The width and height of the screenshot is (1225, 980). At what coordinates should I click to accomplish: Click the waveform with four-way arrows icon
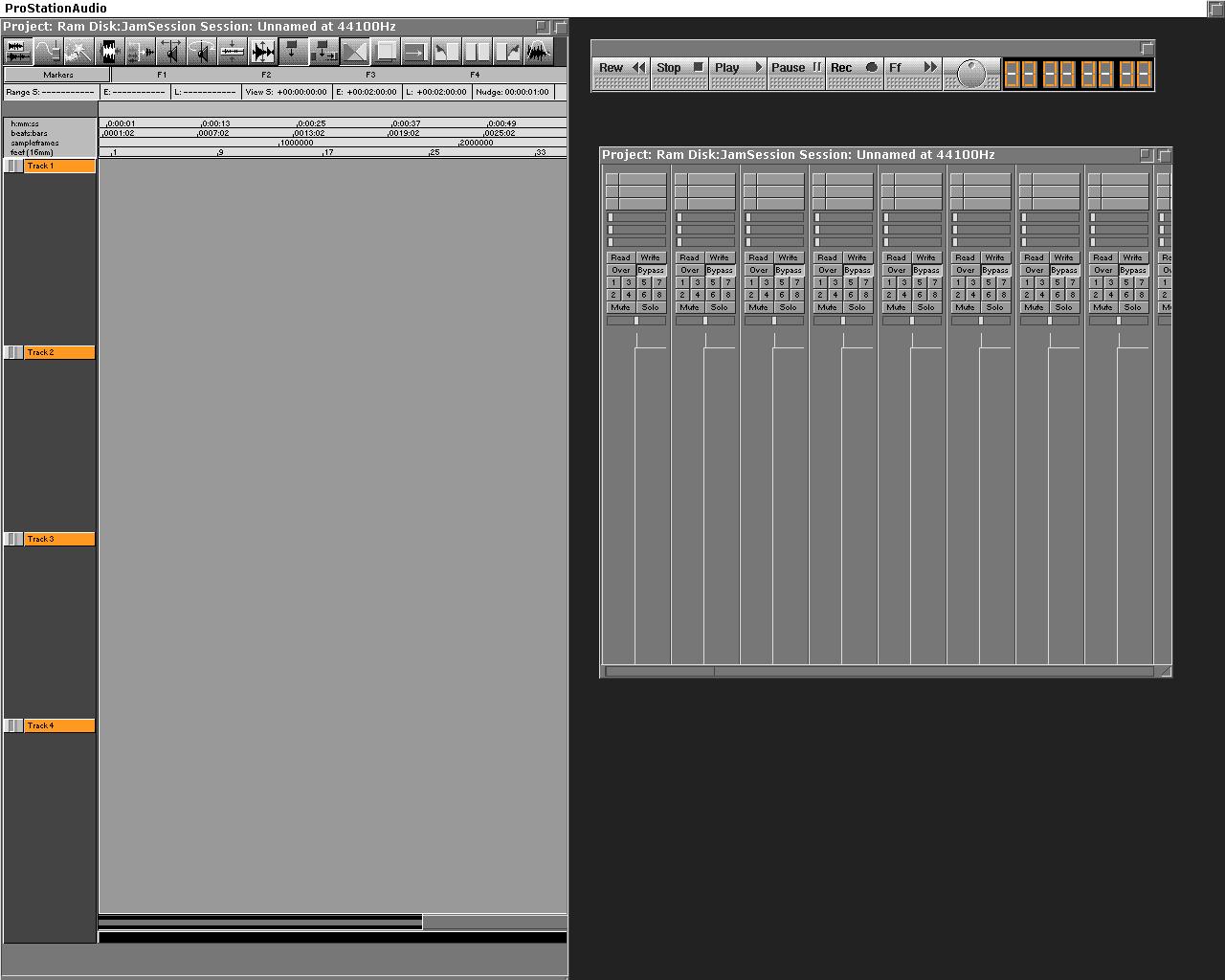point(262,51)
